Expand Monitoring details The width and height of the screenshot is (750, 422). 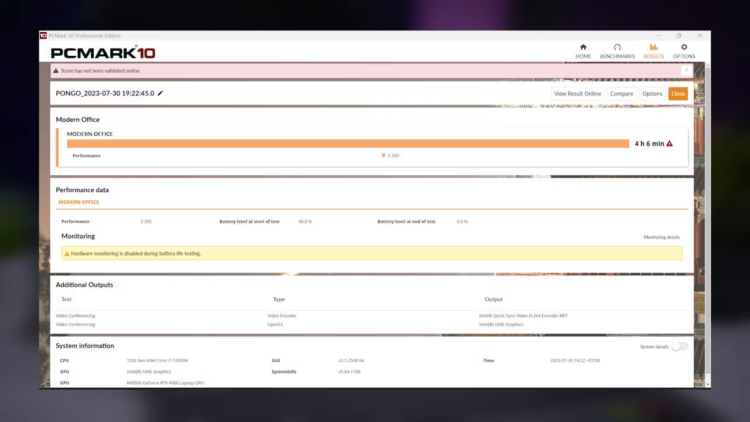pyautogui.click(x=661, y=237)
